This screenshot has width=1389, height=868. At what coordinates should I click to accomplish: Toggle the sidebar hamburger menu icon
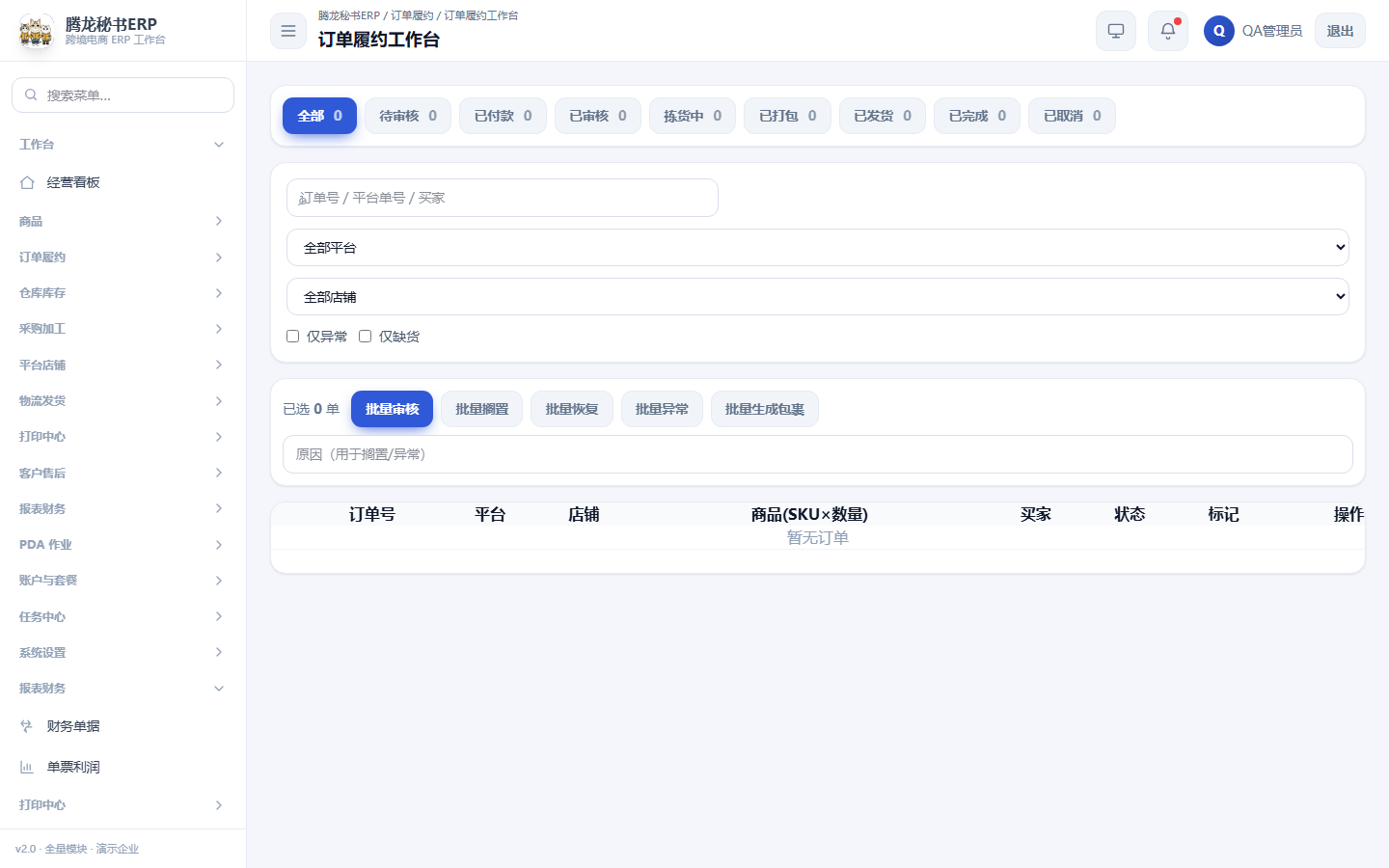click(288, 31)
